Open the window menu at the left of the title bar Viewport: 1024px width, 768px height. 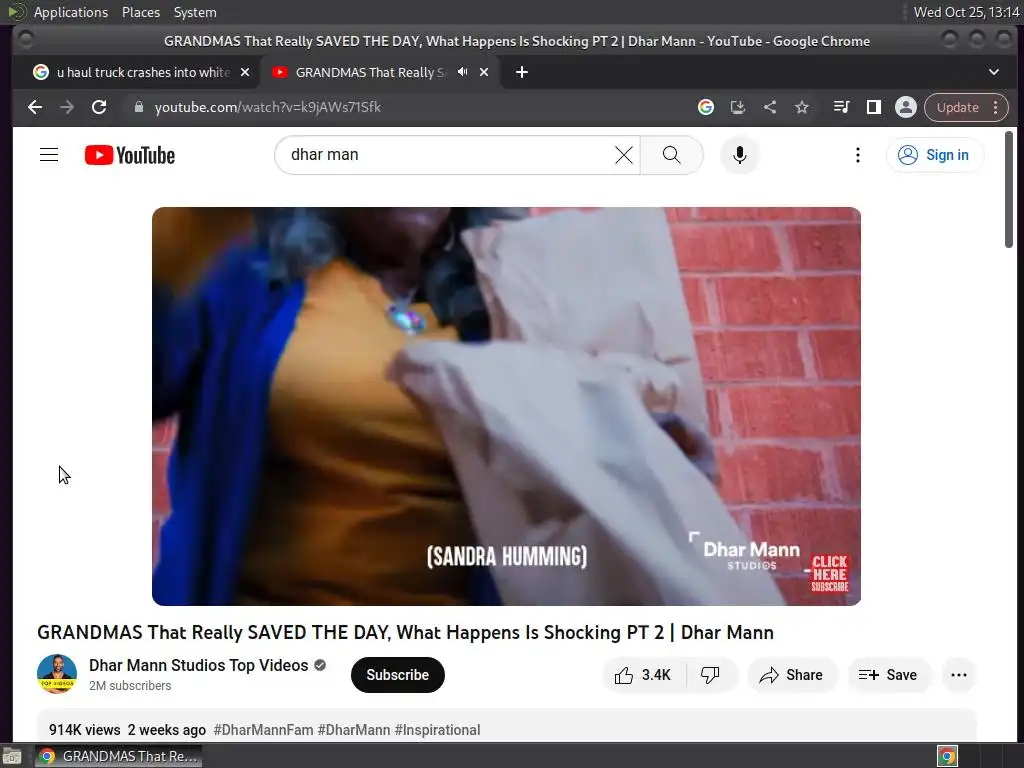[x=26, y=40]
